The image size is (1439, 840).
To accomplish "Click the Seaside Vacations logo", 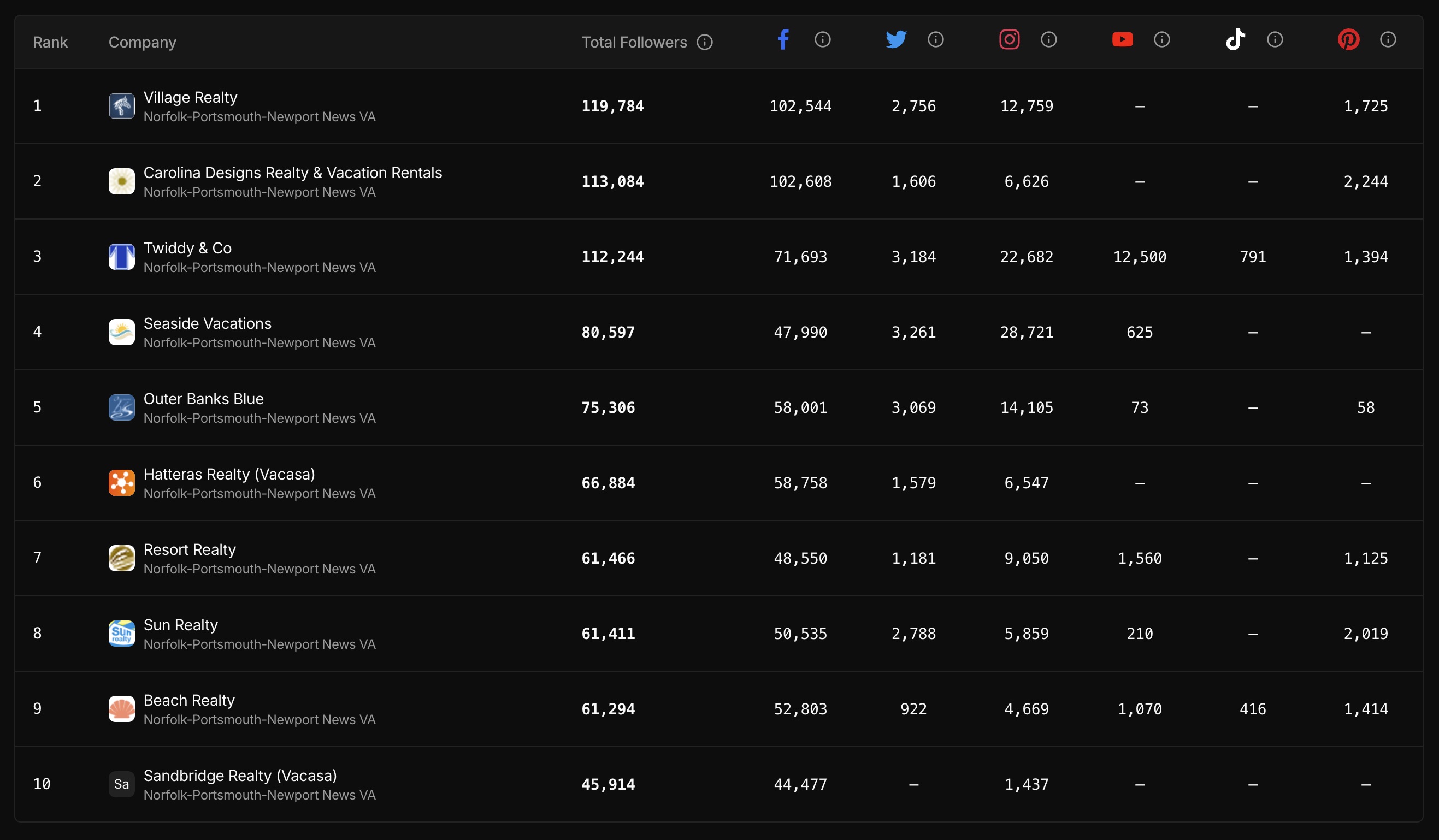I will [x=122, y=333].
